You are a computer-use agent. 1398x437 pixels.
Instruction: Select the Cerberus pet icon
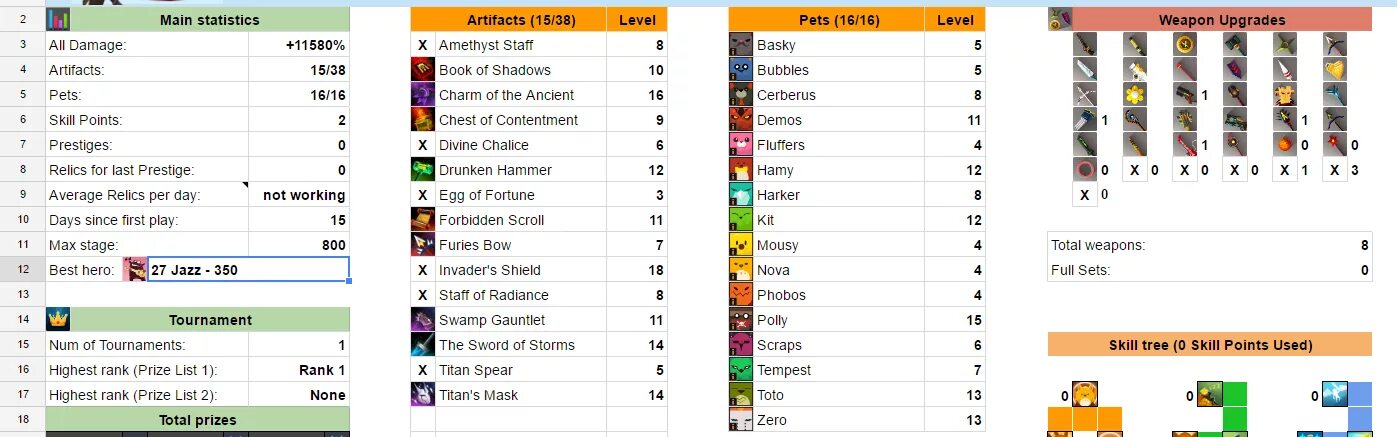click(x=740, y=95)
